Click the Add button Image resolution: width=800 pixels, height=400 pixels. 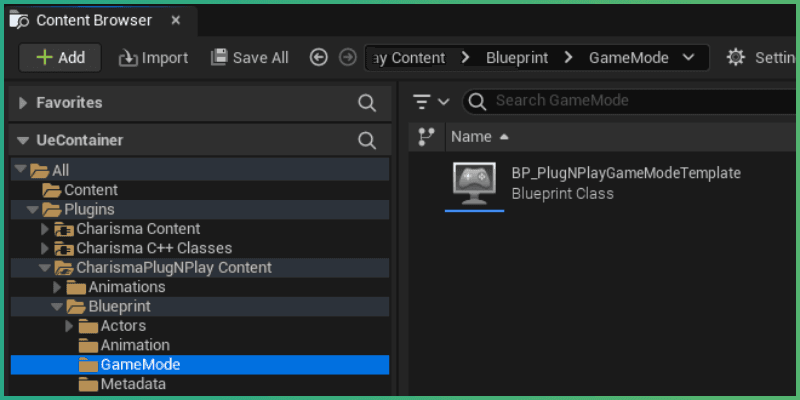tap(60, 58)
